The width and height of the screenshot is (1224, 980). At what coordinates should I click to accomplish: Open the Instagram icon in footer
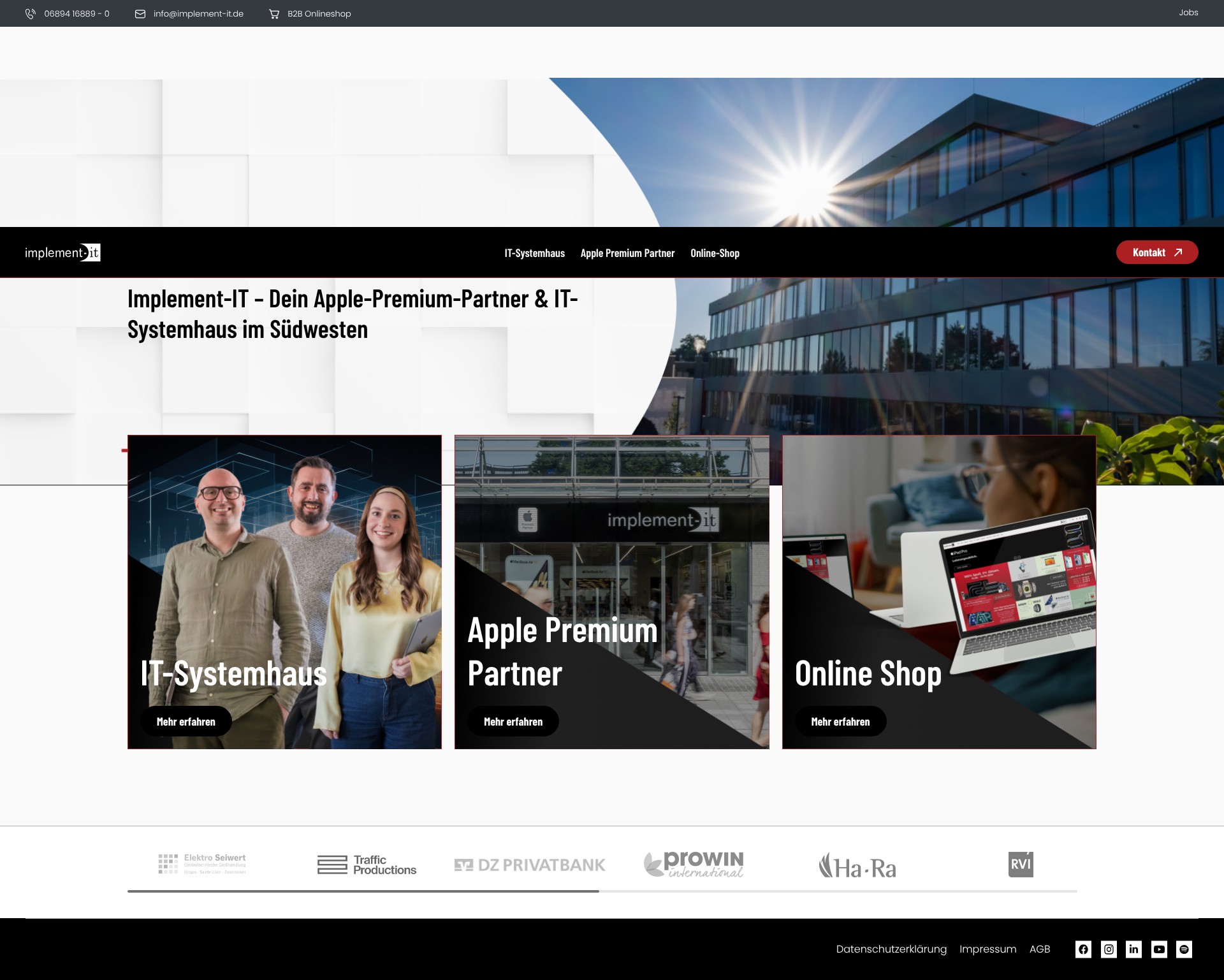pyautogui.click(x=1109, y=949)
